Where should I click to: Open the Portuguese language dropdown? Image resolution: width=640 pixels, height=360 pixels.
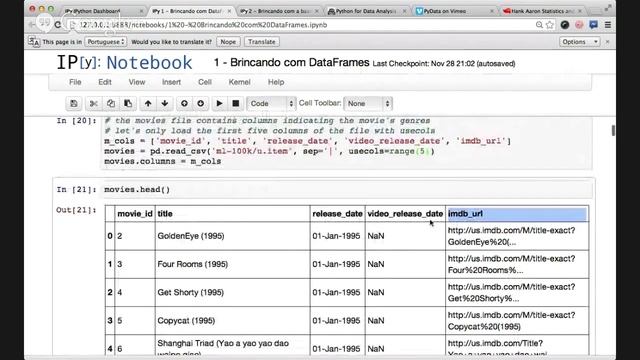106,42
